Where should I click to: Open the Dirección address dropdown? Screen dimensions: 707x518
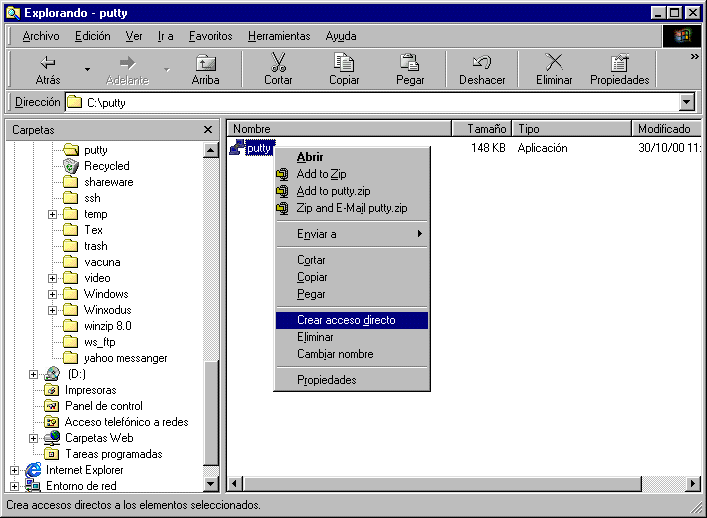coord(687,102)
